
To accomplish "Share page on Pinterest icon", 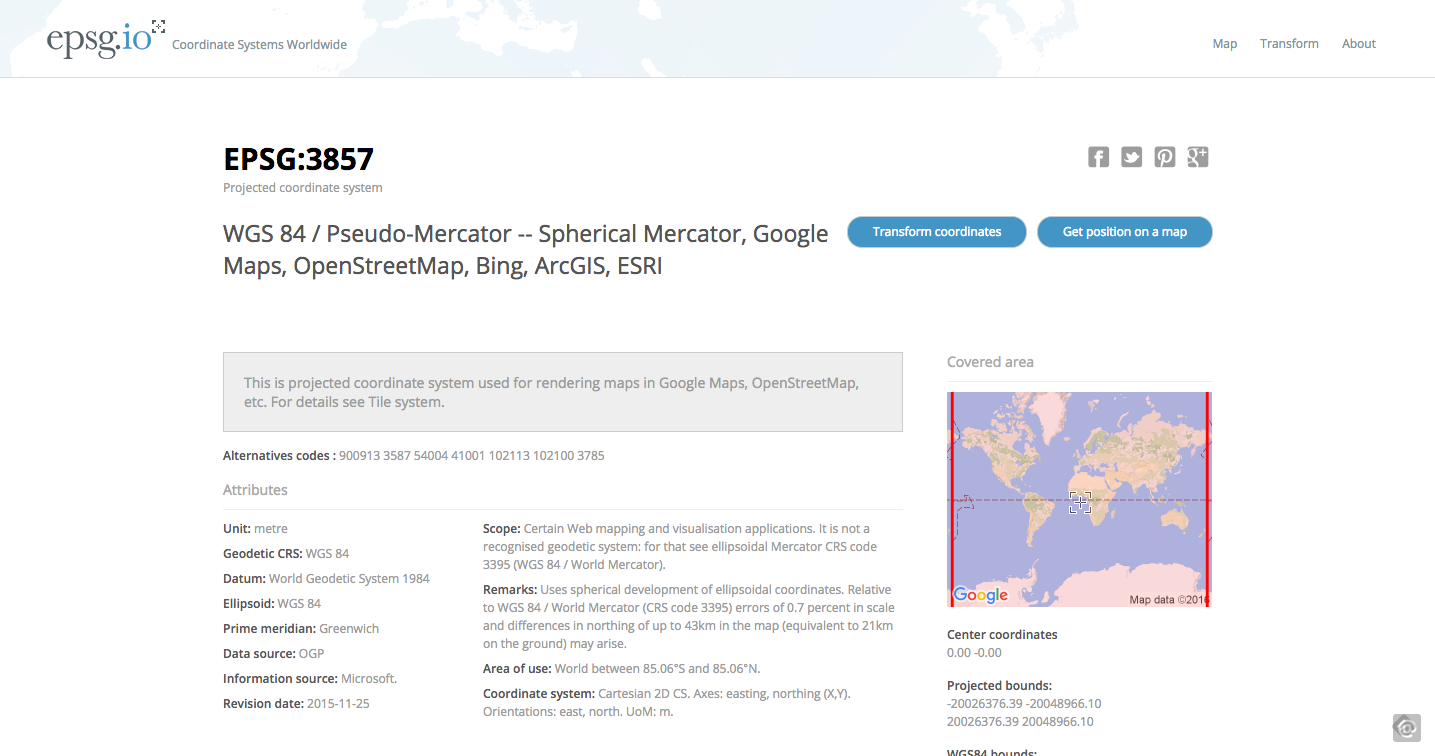I will (x=1165, y=157).
